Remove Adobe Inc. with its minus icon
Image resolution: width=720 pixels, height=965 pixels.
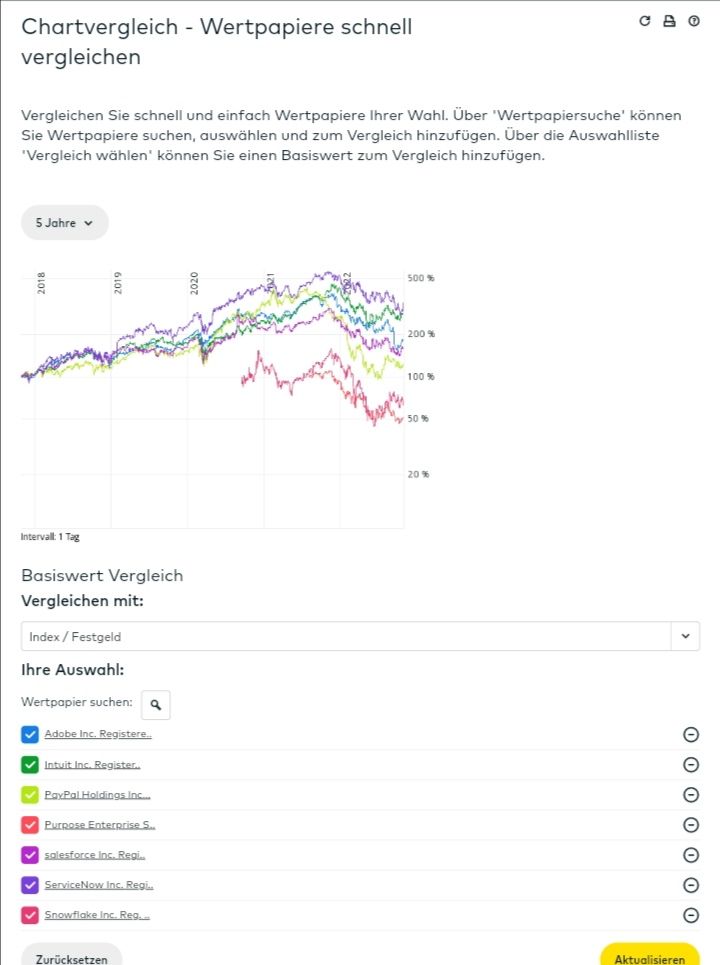point(690,735)
